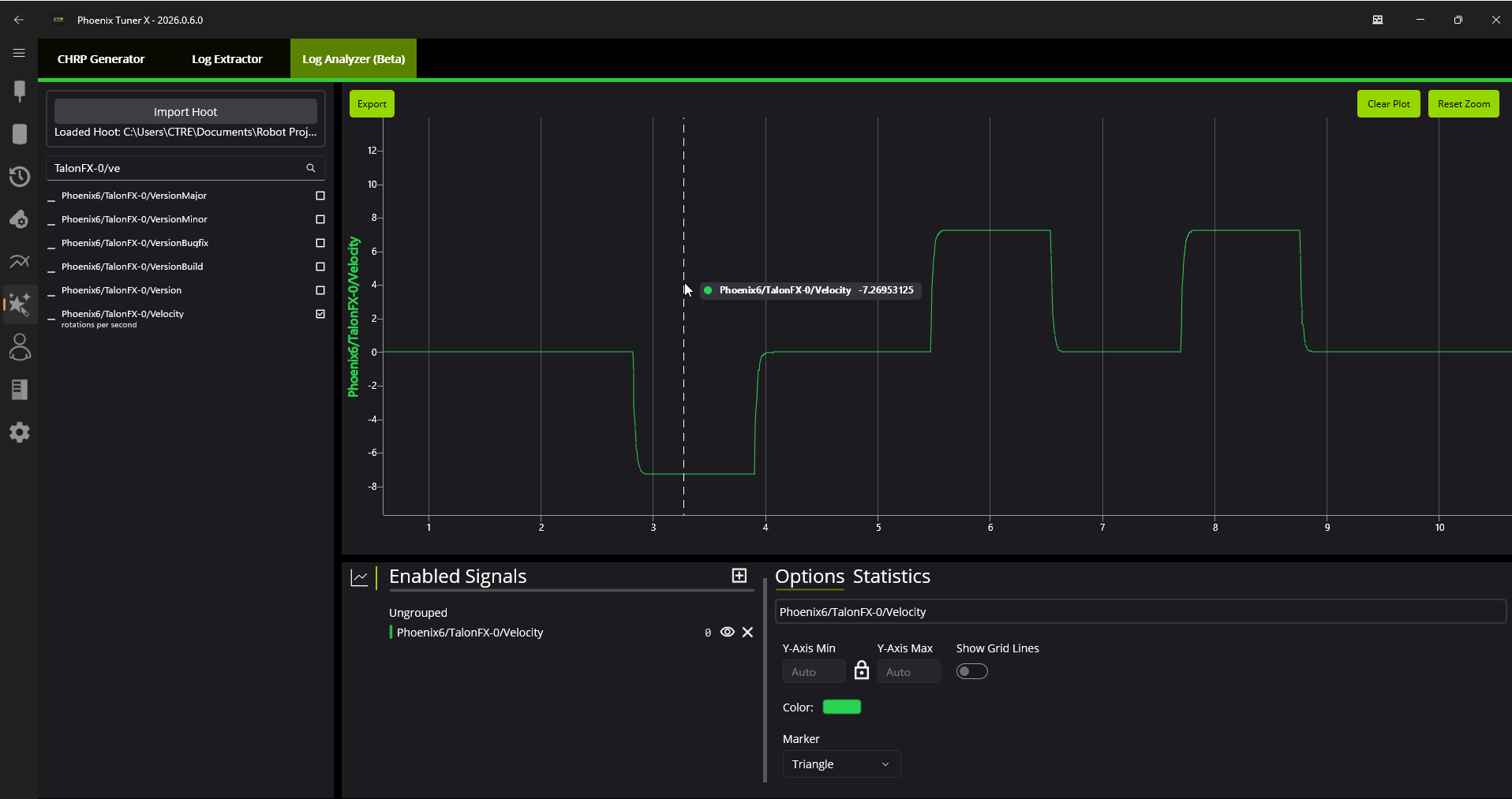Click the Phoenix Tuner X app icon
The height and width of the screenshot is (799, 1512).
[58, 20]
